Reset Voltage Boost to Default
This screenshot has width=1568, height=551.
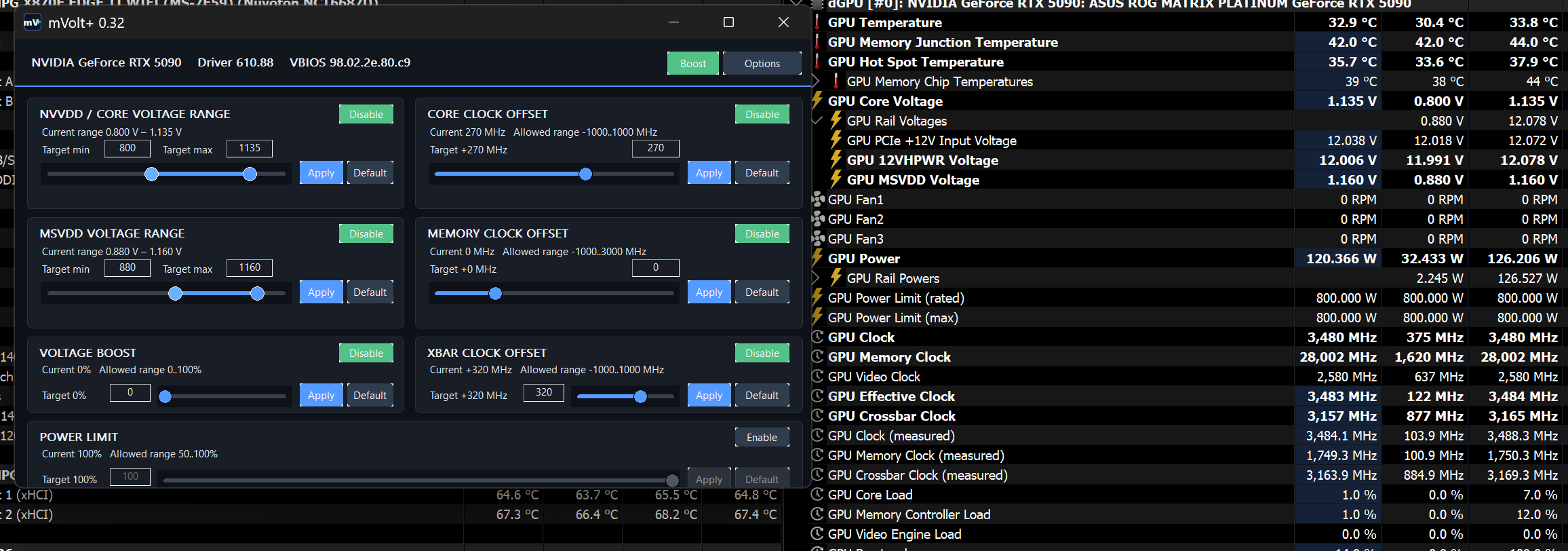370,395
